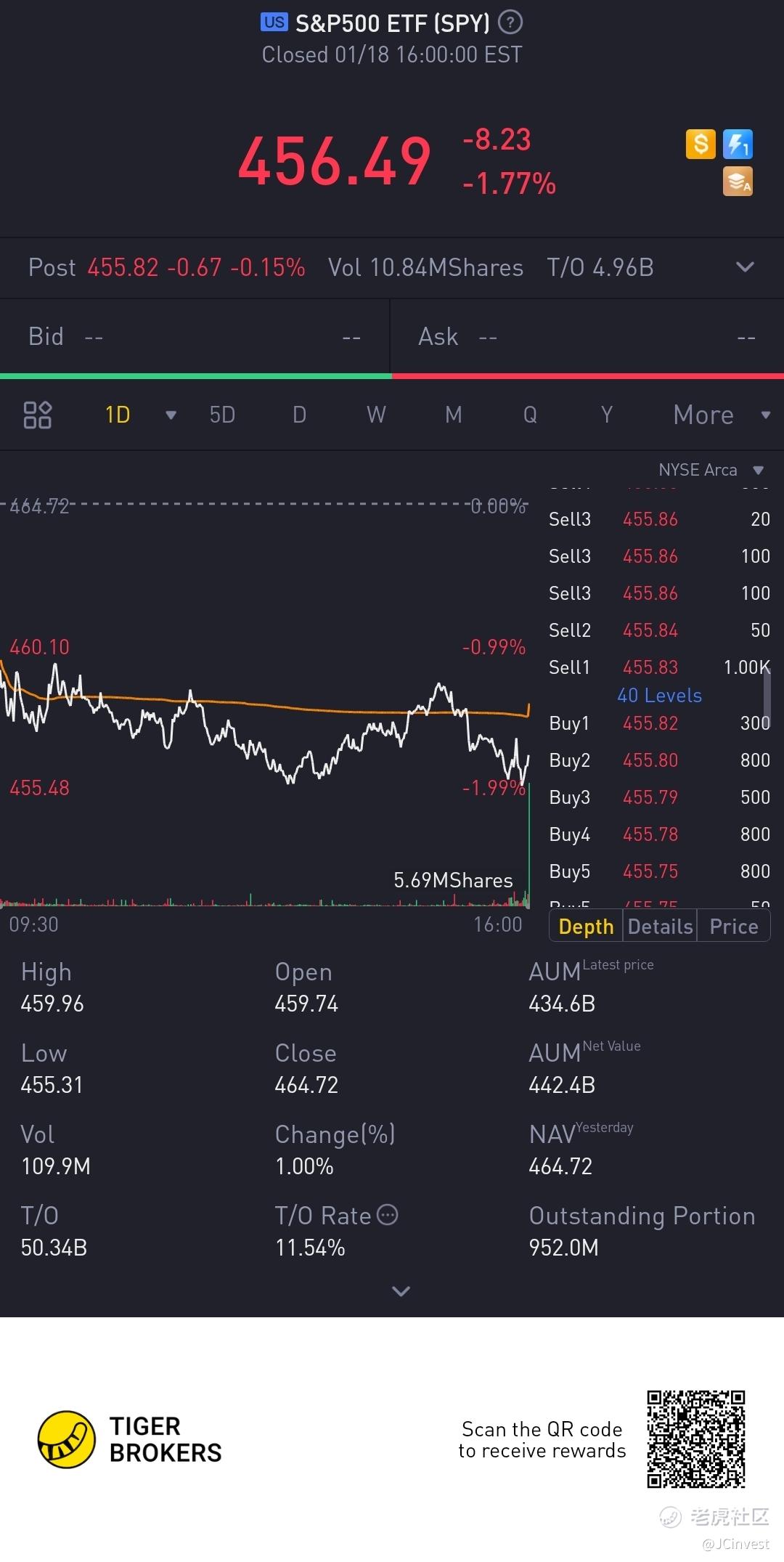This screenshot has width=784, height=1562.
Task: Switch to the W weekly chart tab
Action: tap(376, 415)
